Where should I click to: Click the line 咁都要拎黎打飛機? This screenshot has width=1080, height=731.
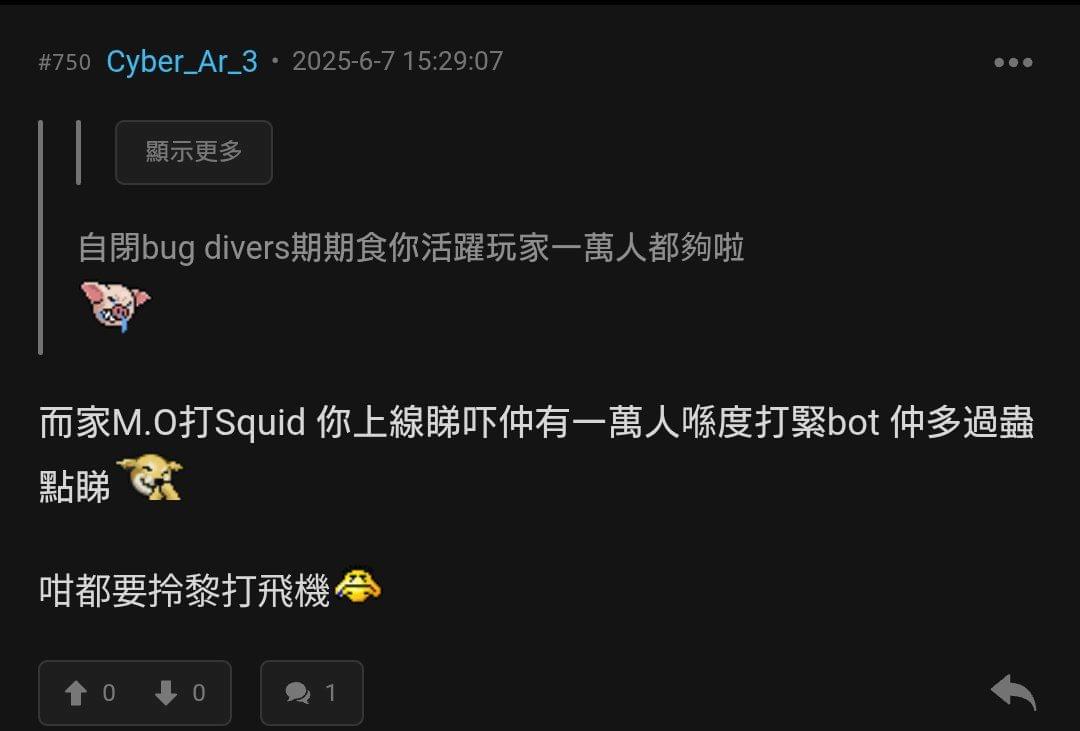coord(185,590)
